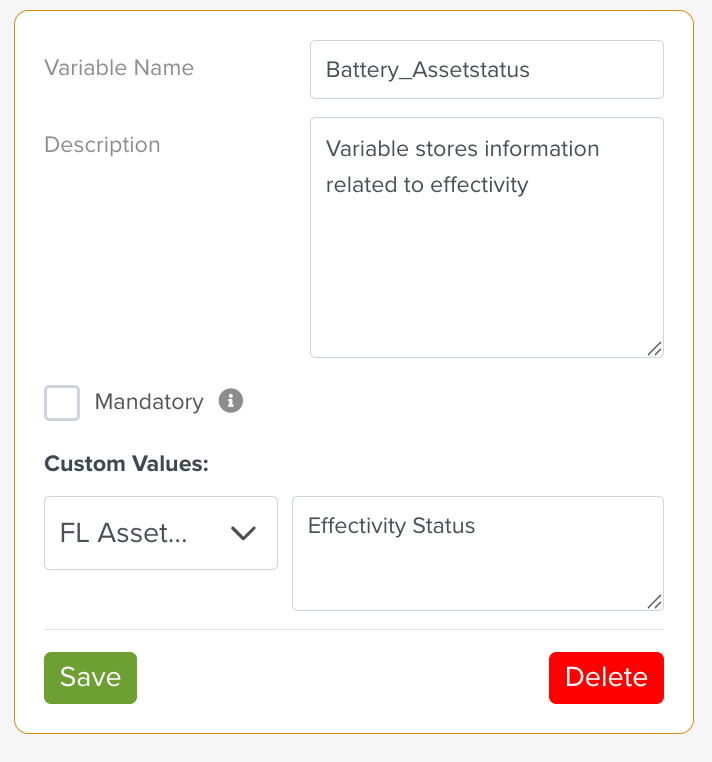Click the Effectivity Status box resize handle
Image resolution: width=712 pixels, height=762 pixels.
pos(654,601)
